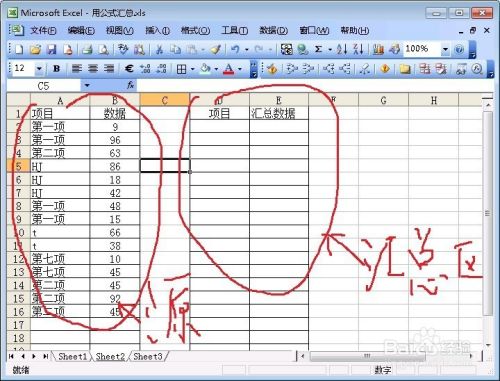Switch to the Sheet3 tab
This screenshot has height=381, width=500.
[x=148, y=357]
